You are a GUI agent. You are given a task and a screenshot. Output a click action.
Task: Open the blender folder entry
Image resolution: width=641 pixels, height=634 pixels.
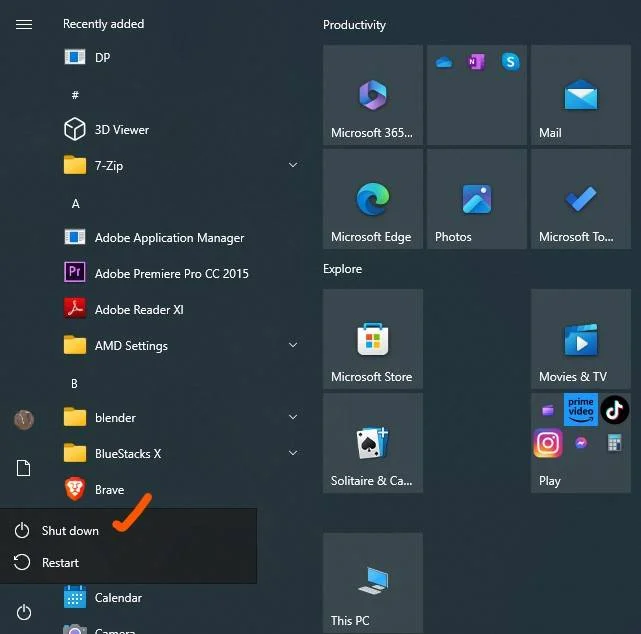coord(180,417)
